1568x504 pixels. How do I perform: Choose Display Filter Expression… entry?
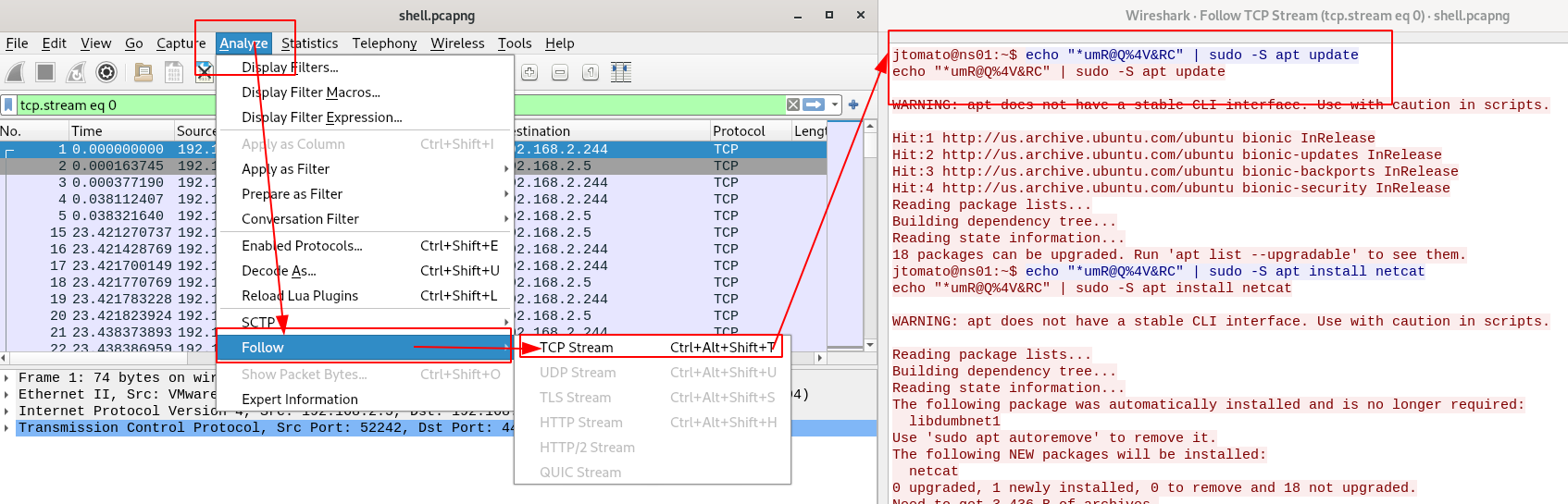[365, 117]
